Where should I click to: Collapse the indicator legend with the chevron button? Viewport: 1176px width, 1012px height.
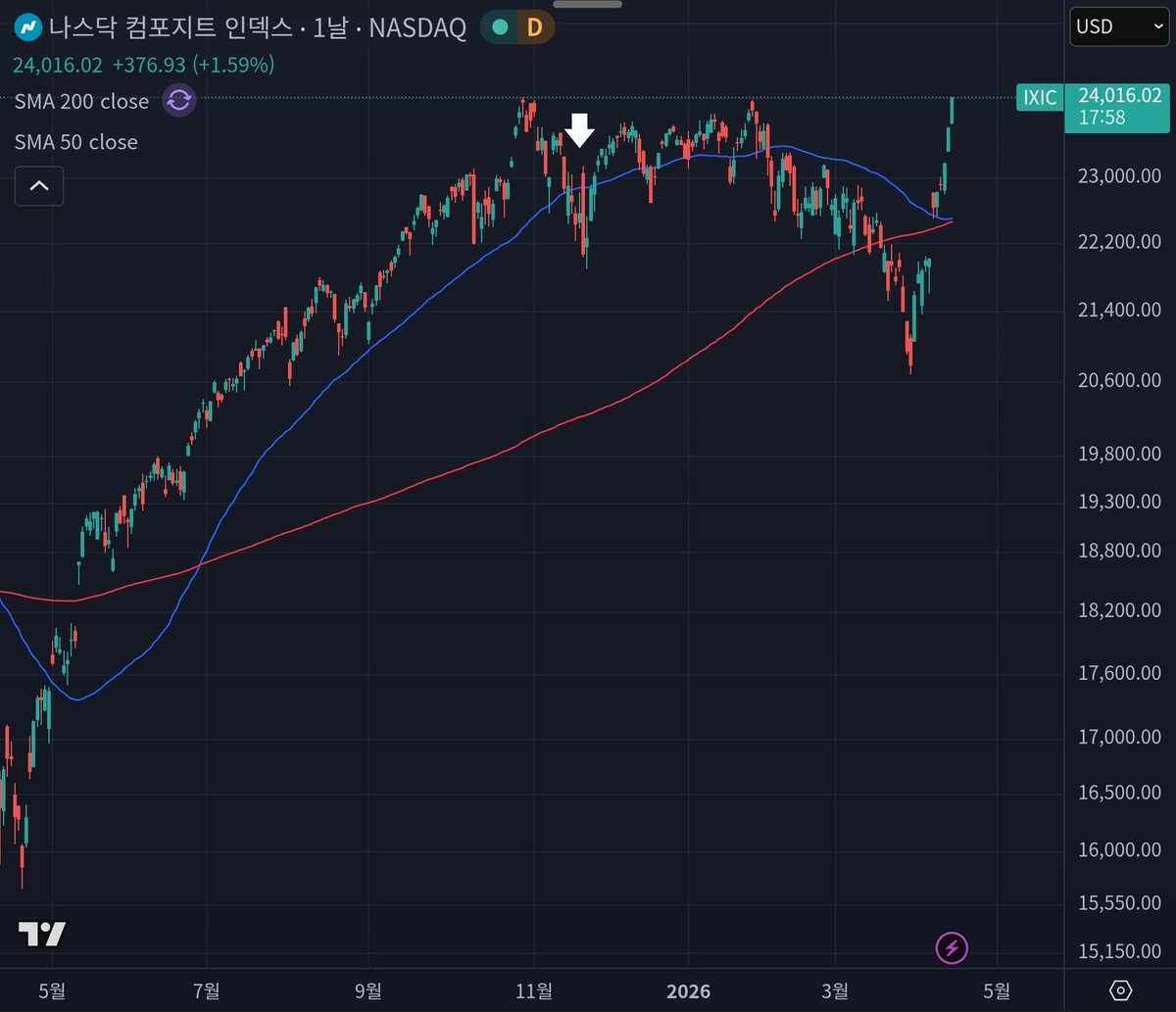click(x=39, y=185)
